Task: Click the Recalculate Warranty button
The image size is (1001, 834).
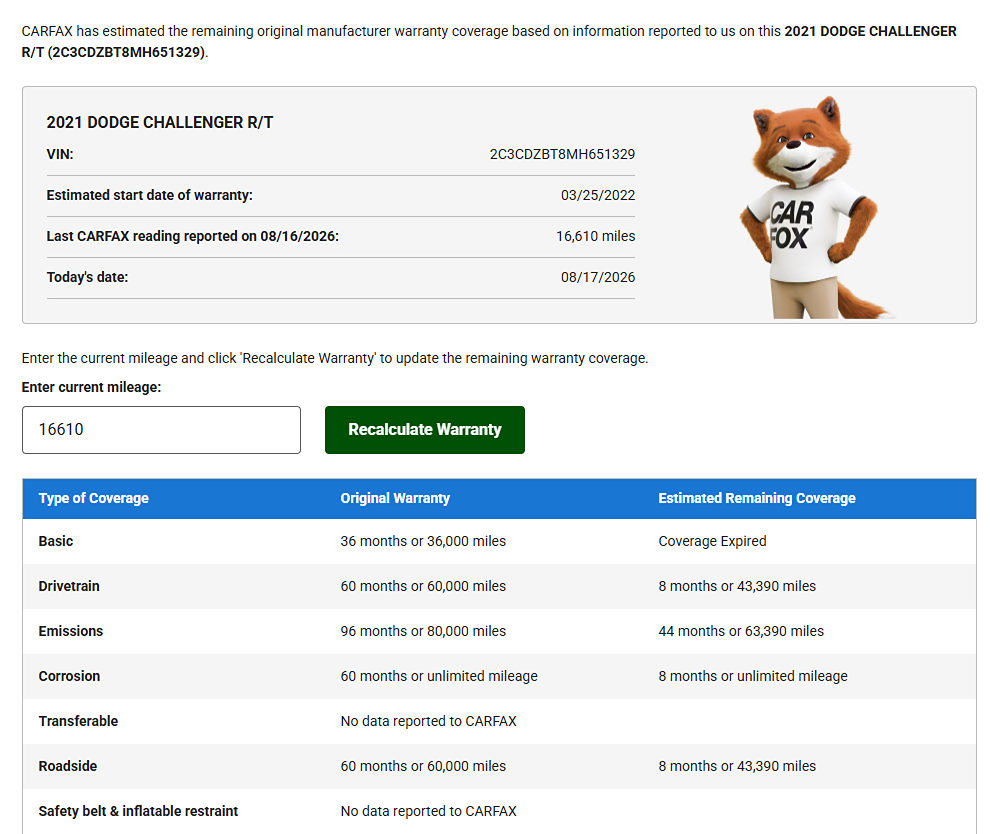Action: 425,430
